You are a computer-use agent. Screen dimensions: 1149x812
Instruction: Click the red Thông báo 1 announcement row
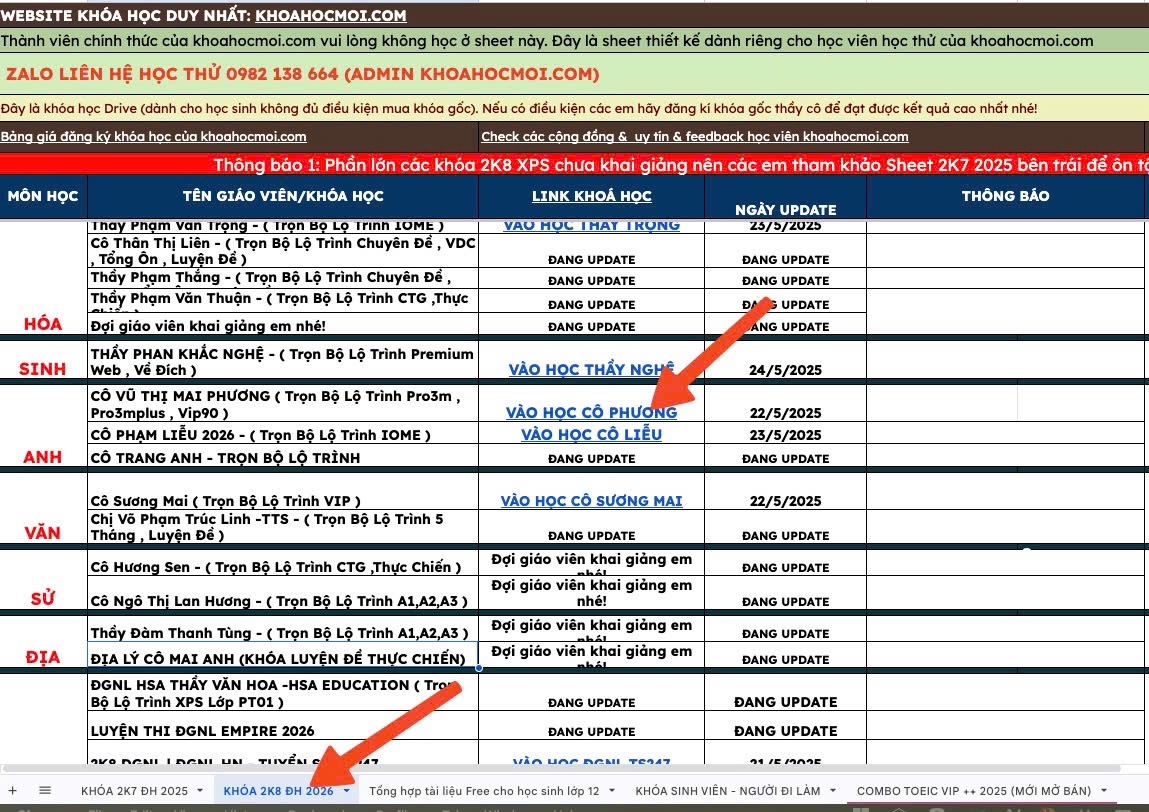(x=574, y=164)
